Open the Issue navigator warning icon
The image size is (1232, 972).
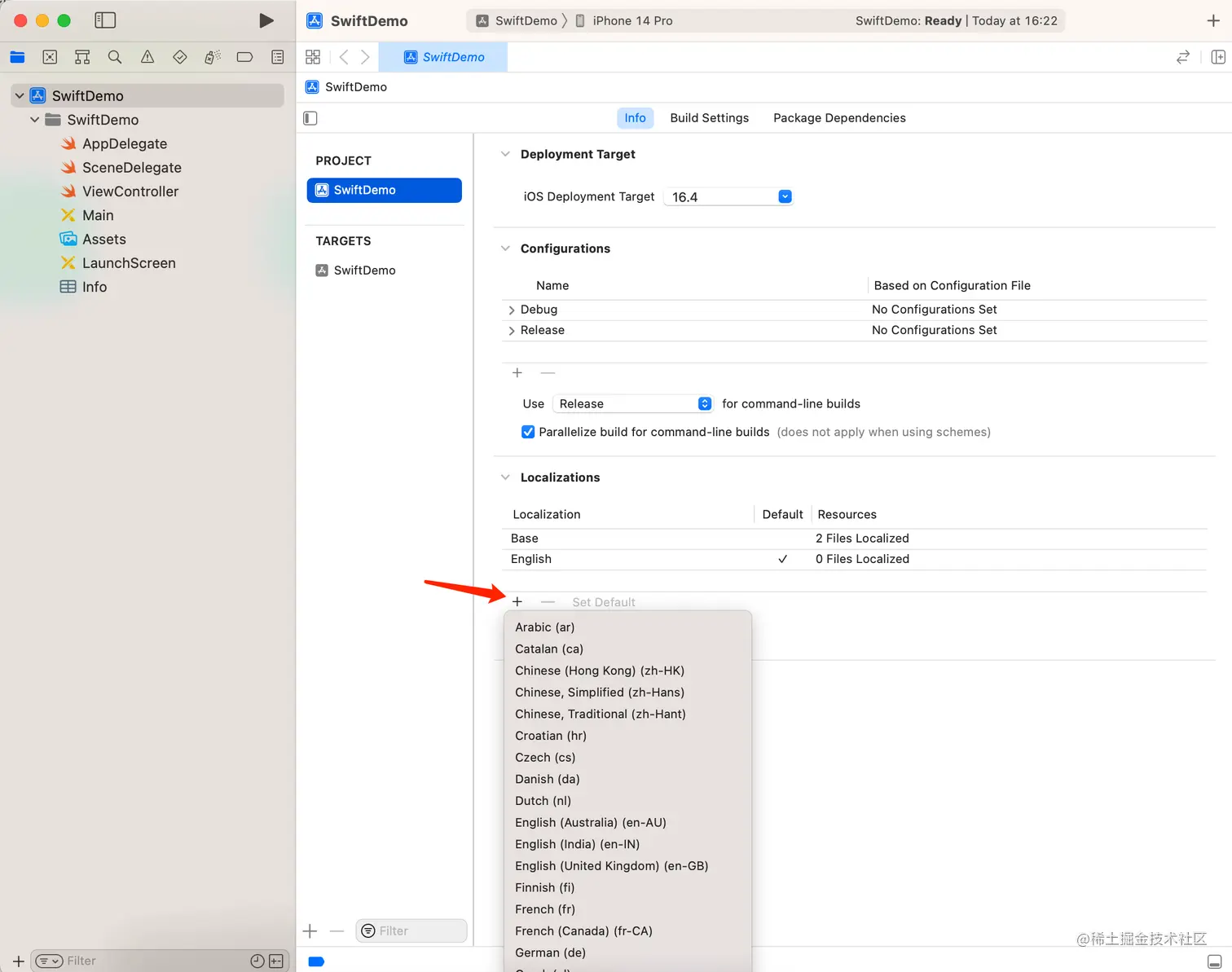(x=147, y=57)
